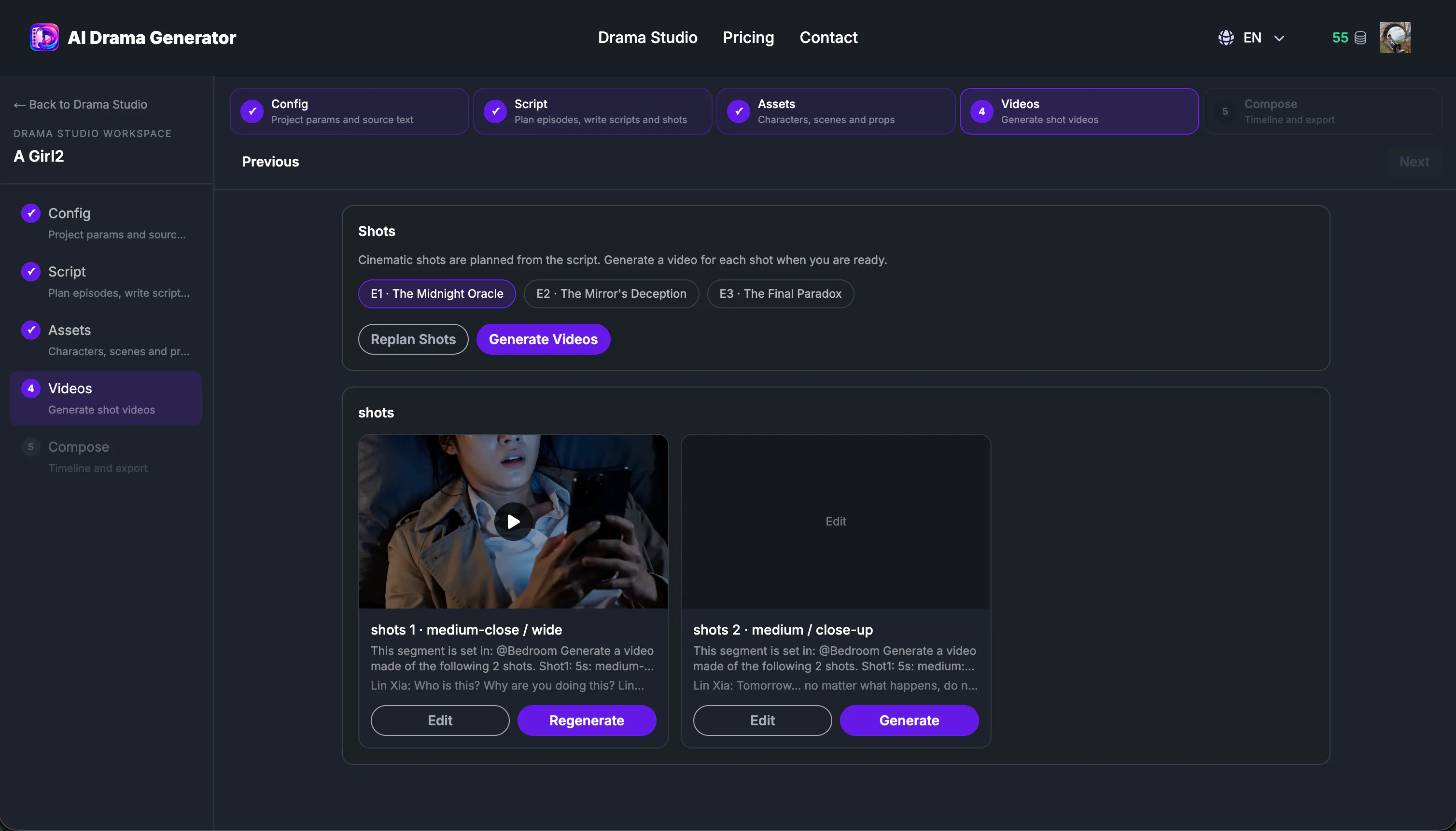1456x831 pixels.
Task: Select the Config step in top stepper
Action: pyautogui.click(x=349, y=111)
